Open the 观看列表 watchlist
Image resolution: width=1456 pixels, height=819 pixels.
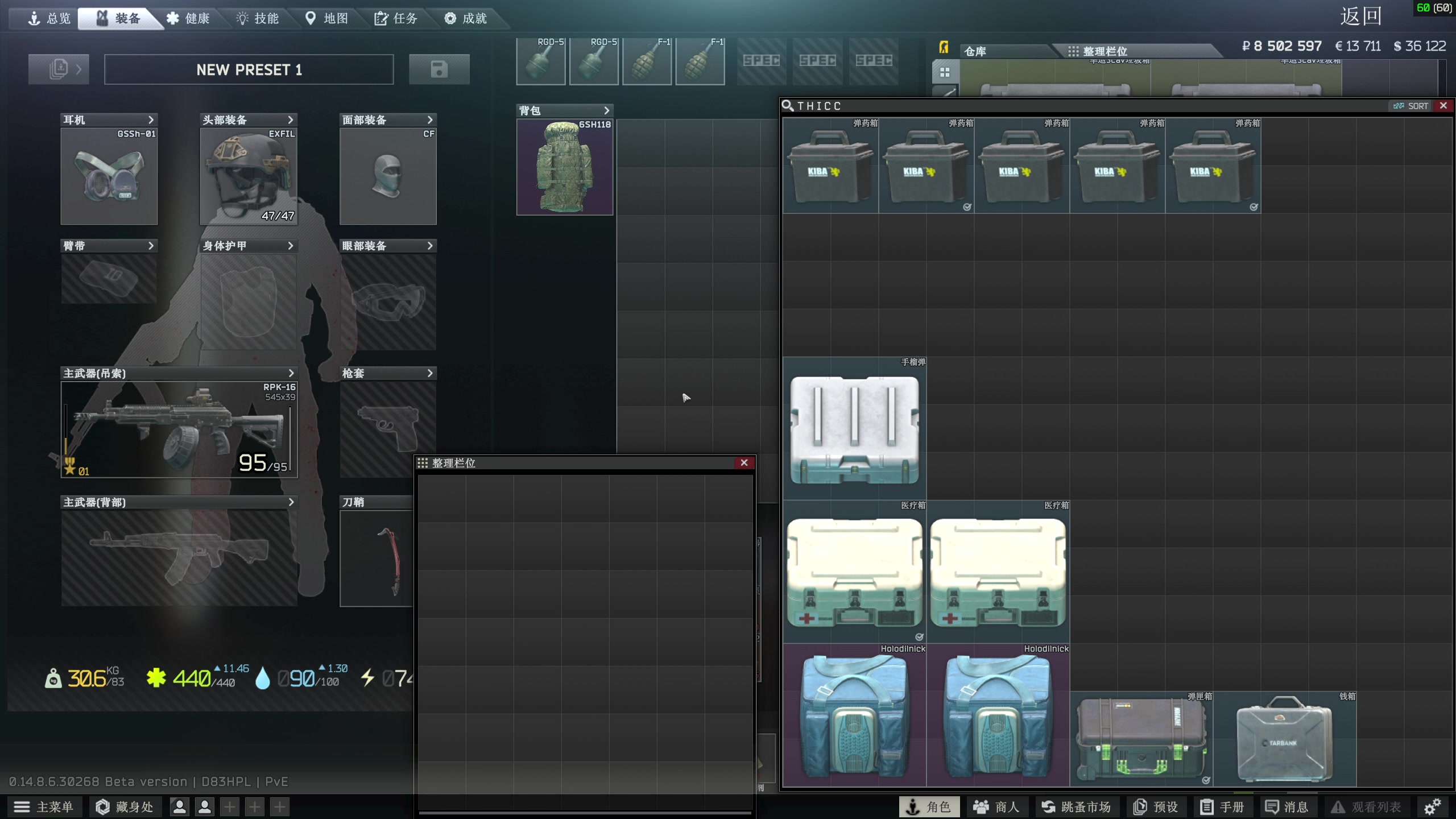(1366, 806)
